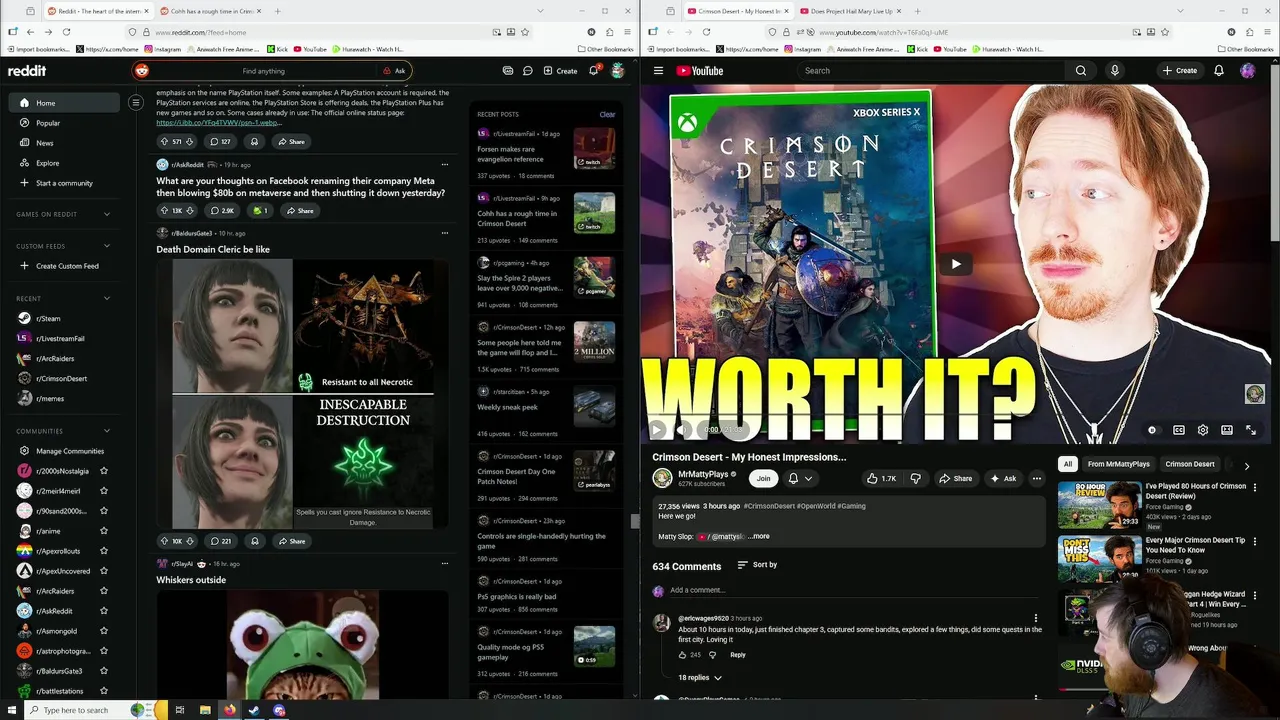Click Reddit Find anything search box
1280x720 pixels.
pos(270,71)
